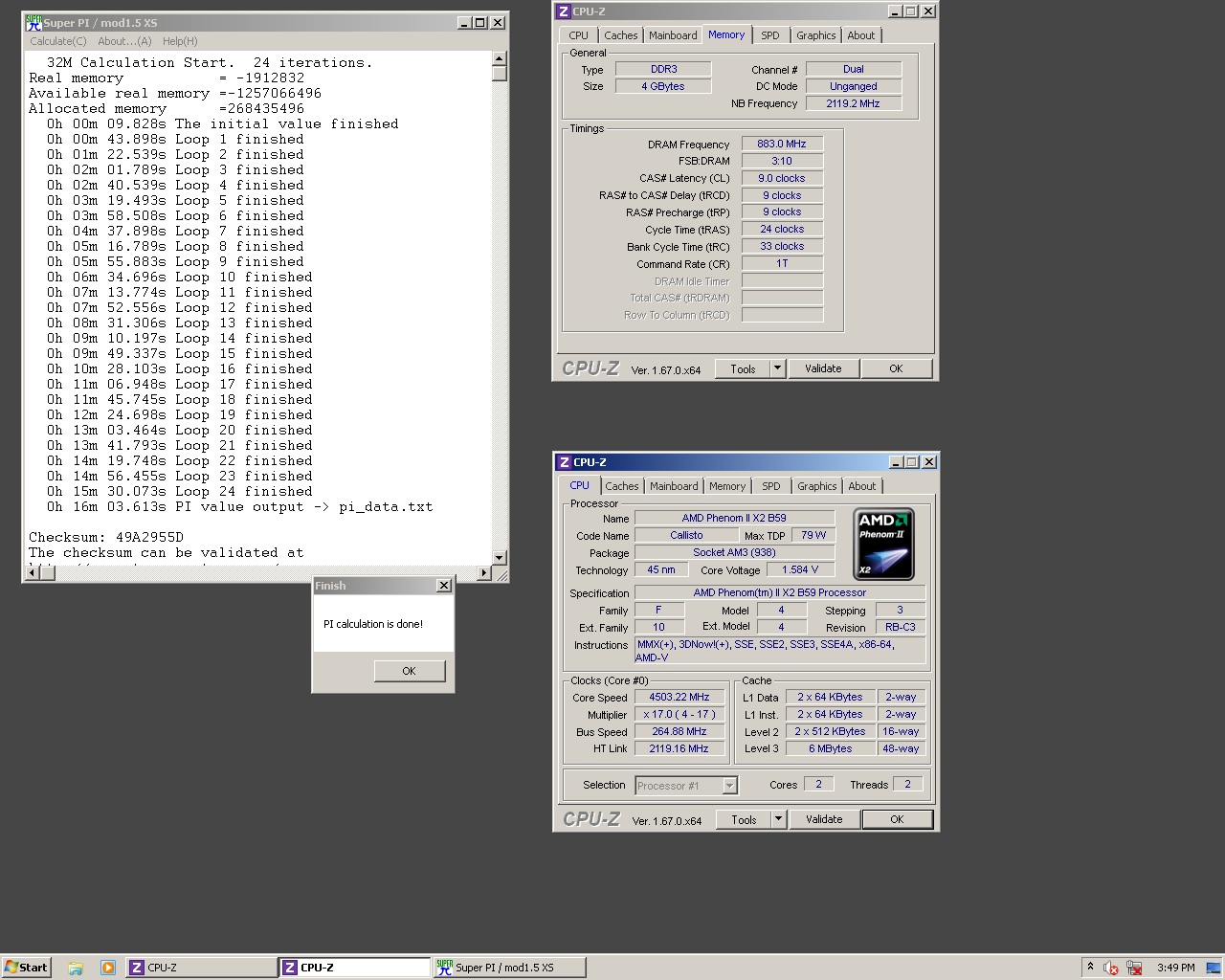Switch to first CPU-Z taskbar button
Image resolution: width=1225 pixels, height=980 pixels.
tap(200, 968)
